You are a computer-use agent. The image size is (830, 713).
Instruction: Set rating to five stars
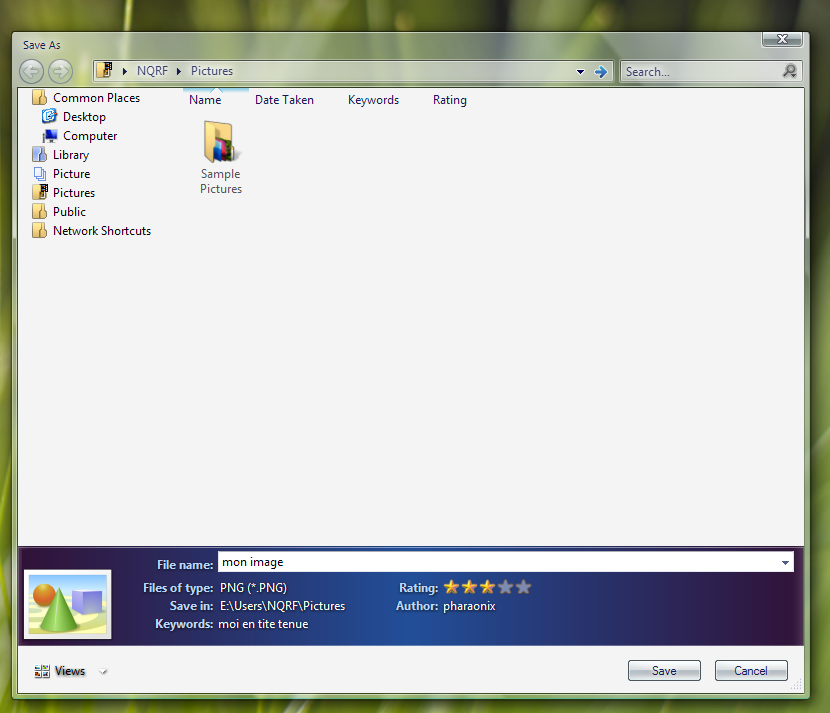point(524,588)
